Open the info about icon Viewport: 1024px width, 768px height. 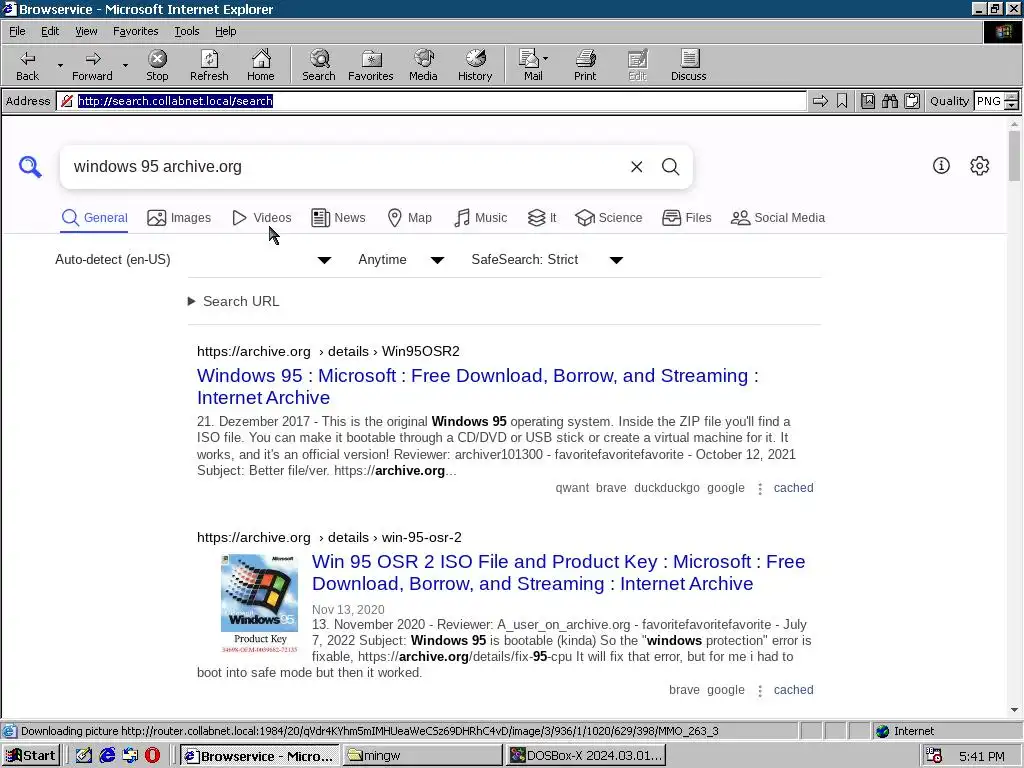(x=941, y=166)
